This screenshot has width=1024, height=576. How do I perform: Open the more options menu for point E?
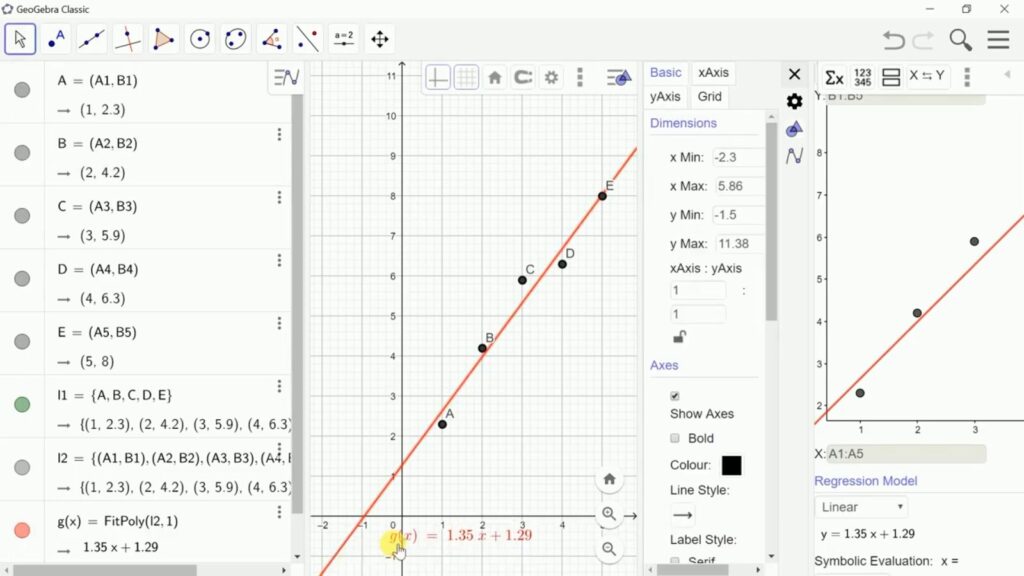click(x=280, y=323)
